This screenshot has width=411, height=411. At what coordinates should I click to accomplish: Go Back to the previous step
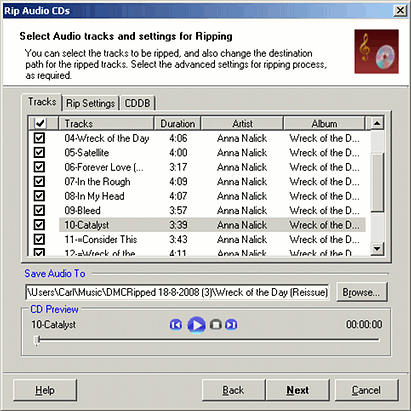[233, 390]
